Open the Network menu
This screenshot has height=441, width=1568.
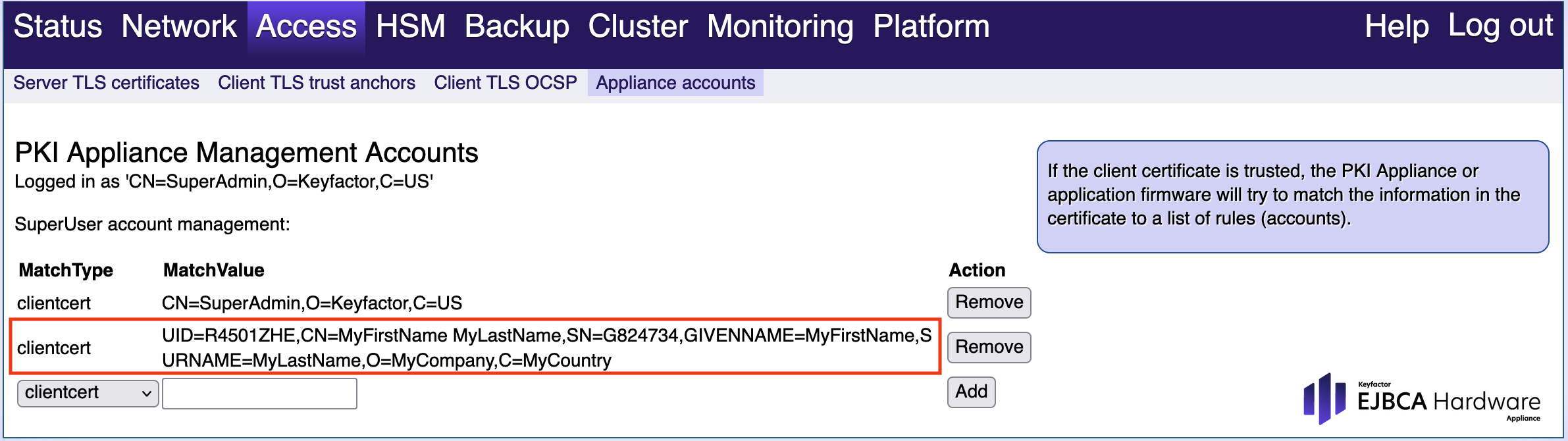pos(179,27)
